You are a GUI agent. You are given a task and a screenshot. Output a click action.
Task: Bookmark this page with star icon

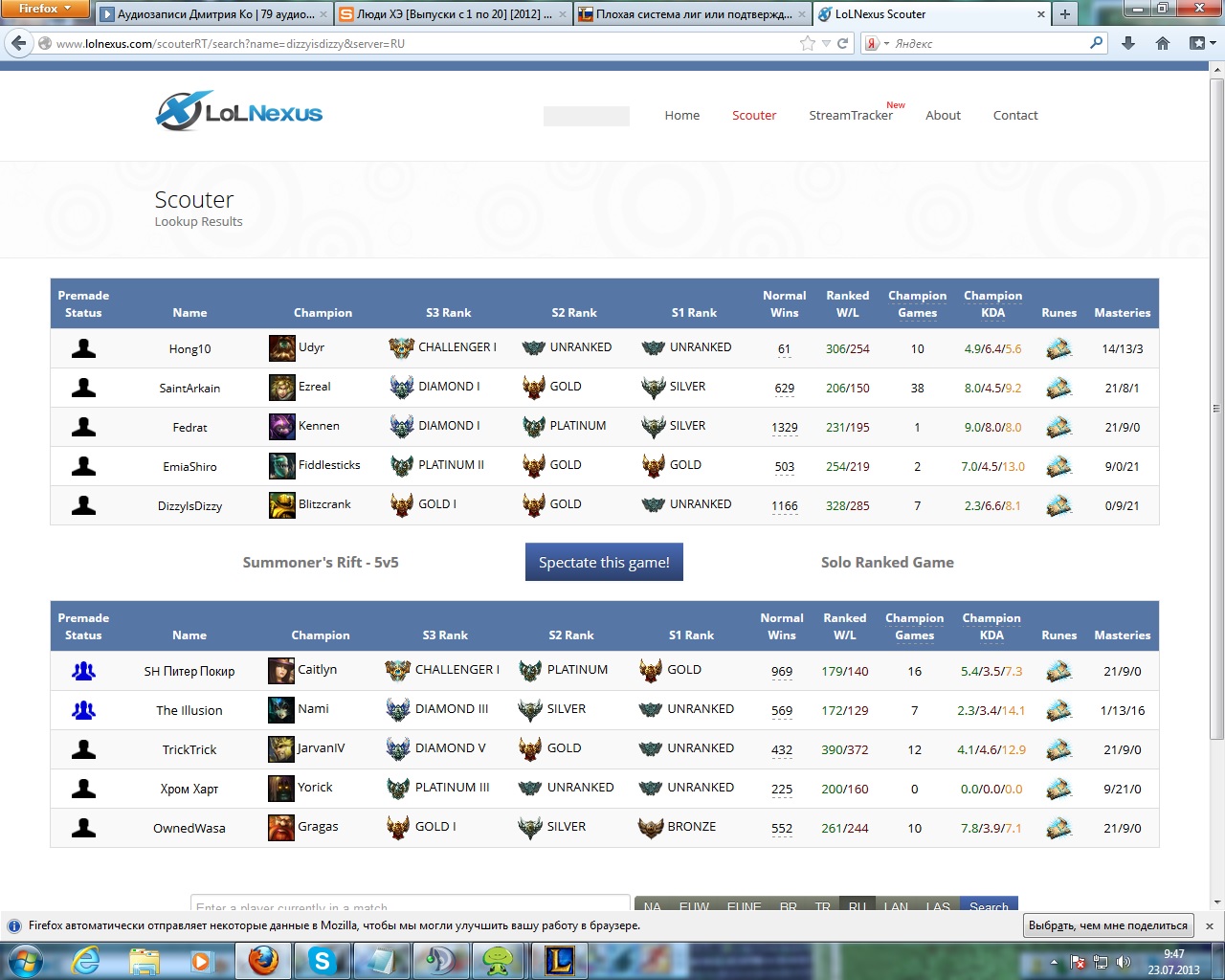pos(807,43)
